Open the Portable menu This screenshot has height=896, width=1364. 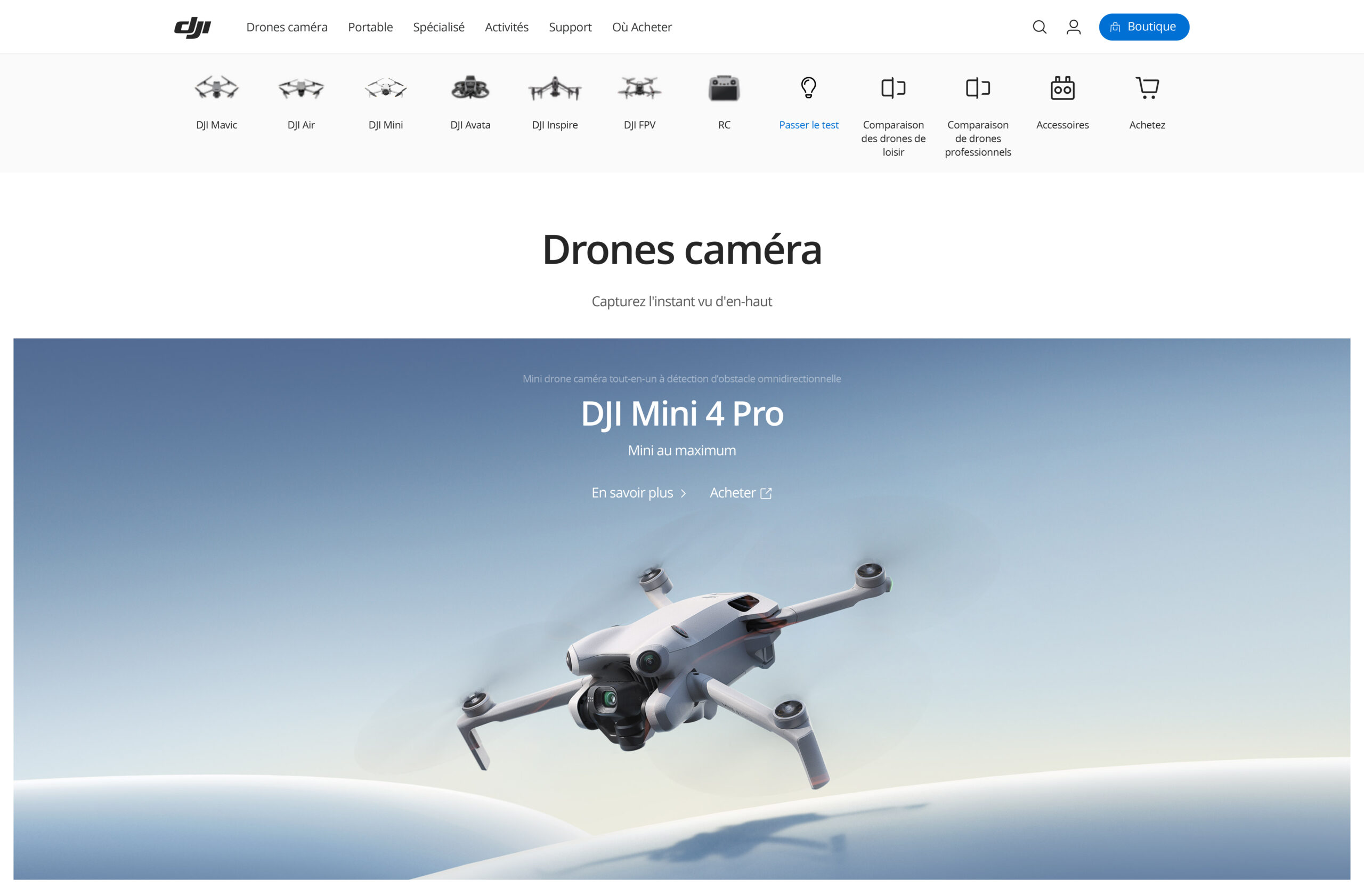point(370,27)
